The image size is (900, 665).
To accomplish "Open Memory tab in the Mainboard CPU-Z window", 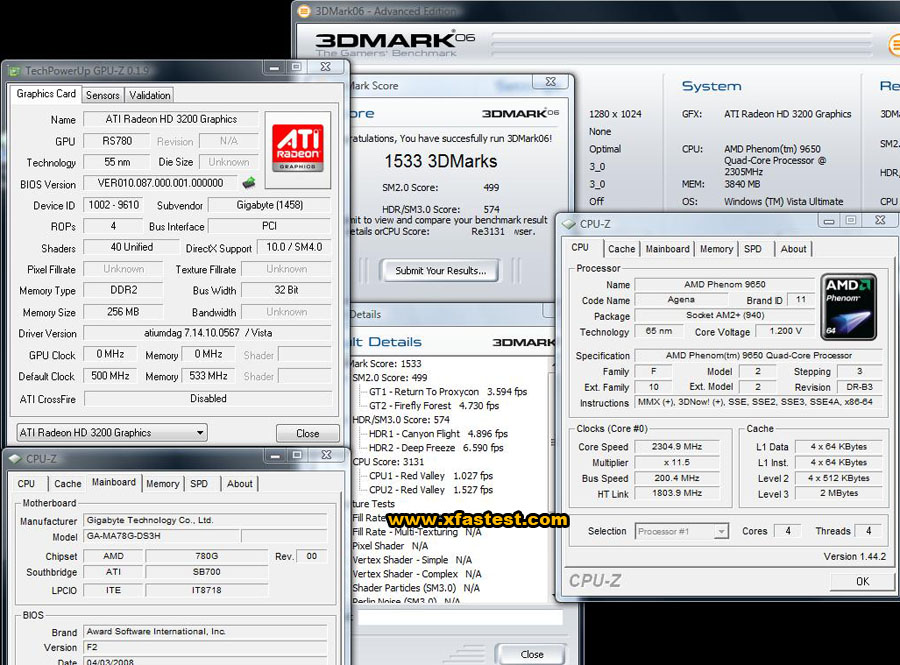I will coord(162,484).
